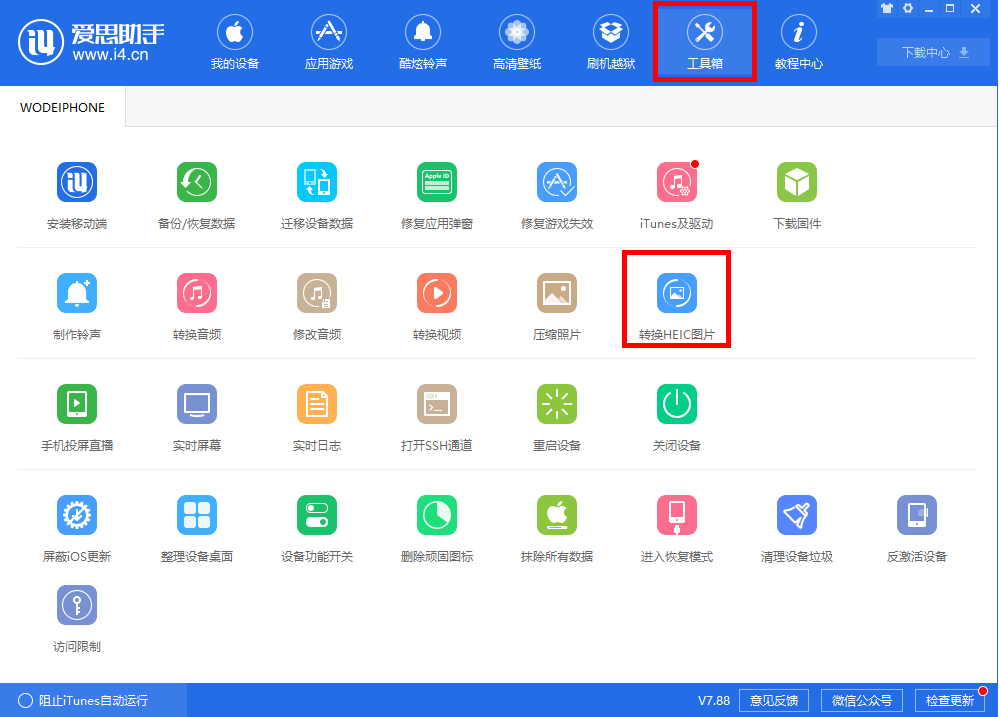
Task: Enable 阻止iTunes自动运行 at bottom left
Action: tap(95, 700)
